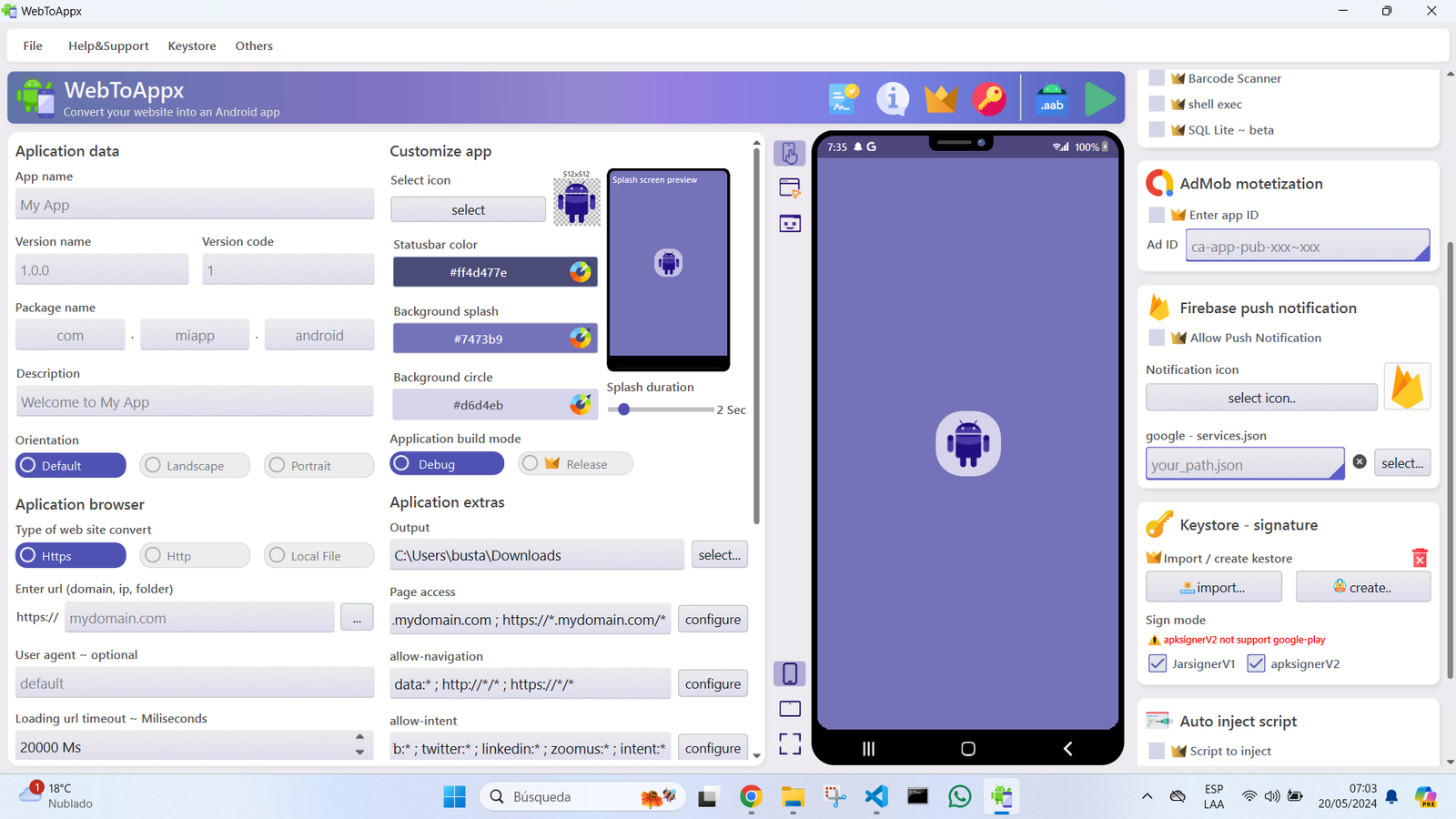
Task: Decrease loading url timeout stepper
Action: click(x=359, y=753)
